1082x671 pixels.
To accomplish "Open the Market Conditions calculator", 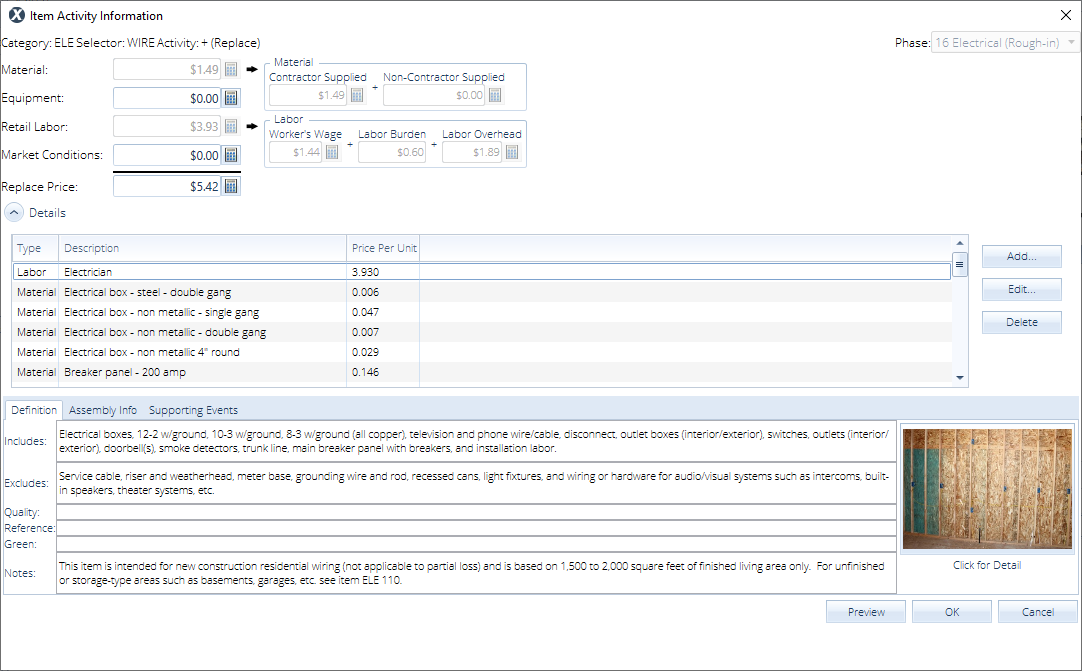I will (231, 155).
